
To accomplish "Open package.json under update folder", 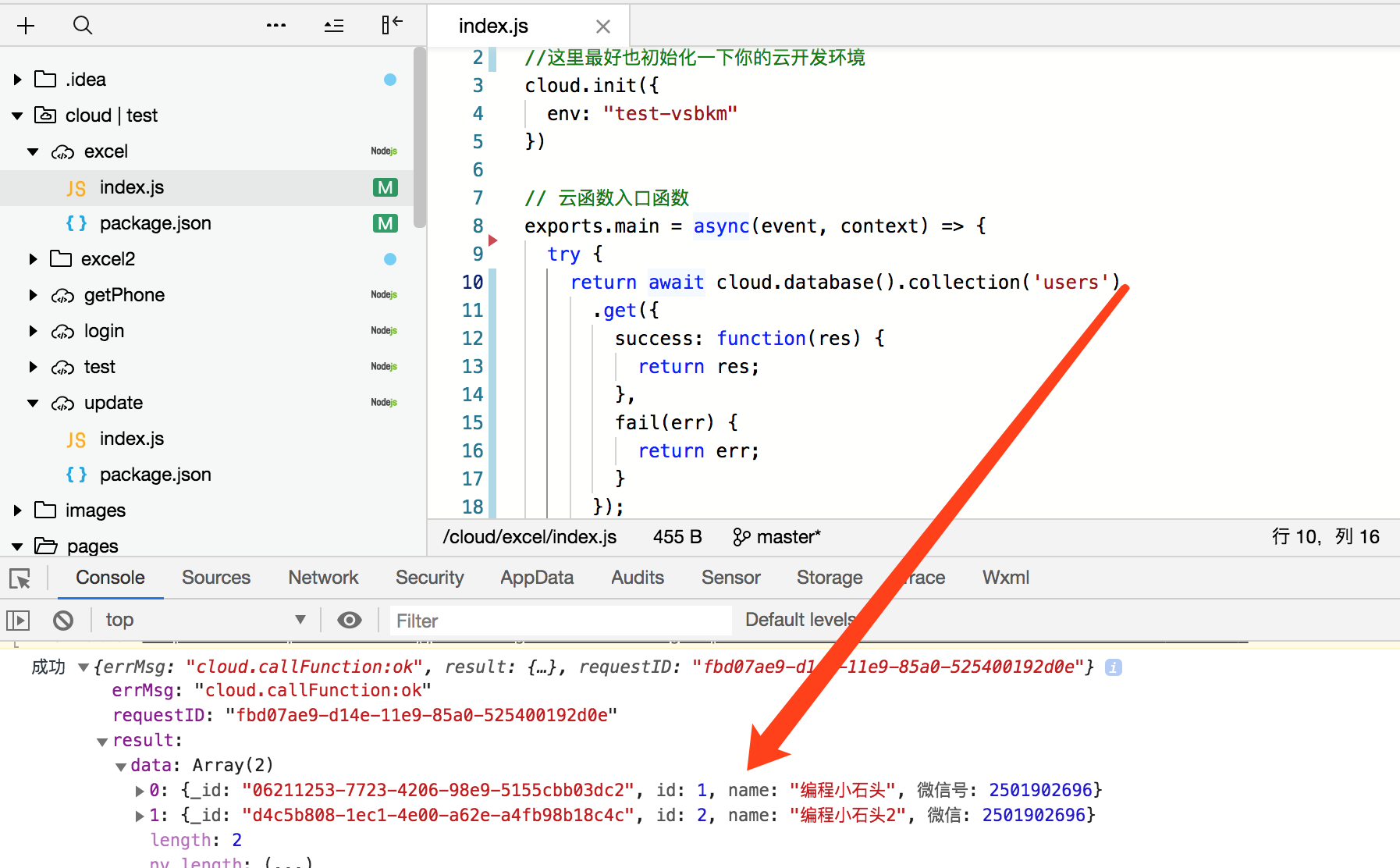I will coord(155,475).
